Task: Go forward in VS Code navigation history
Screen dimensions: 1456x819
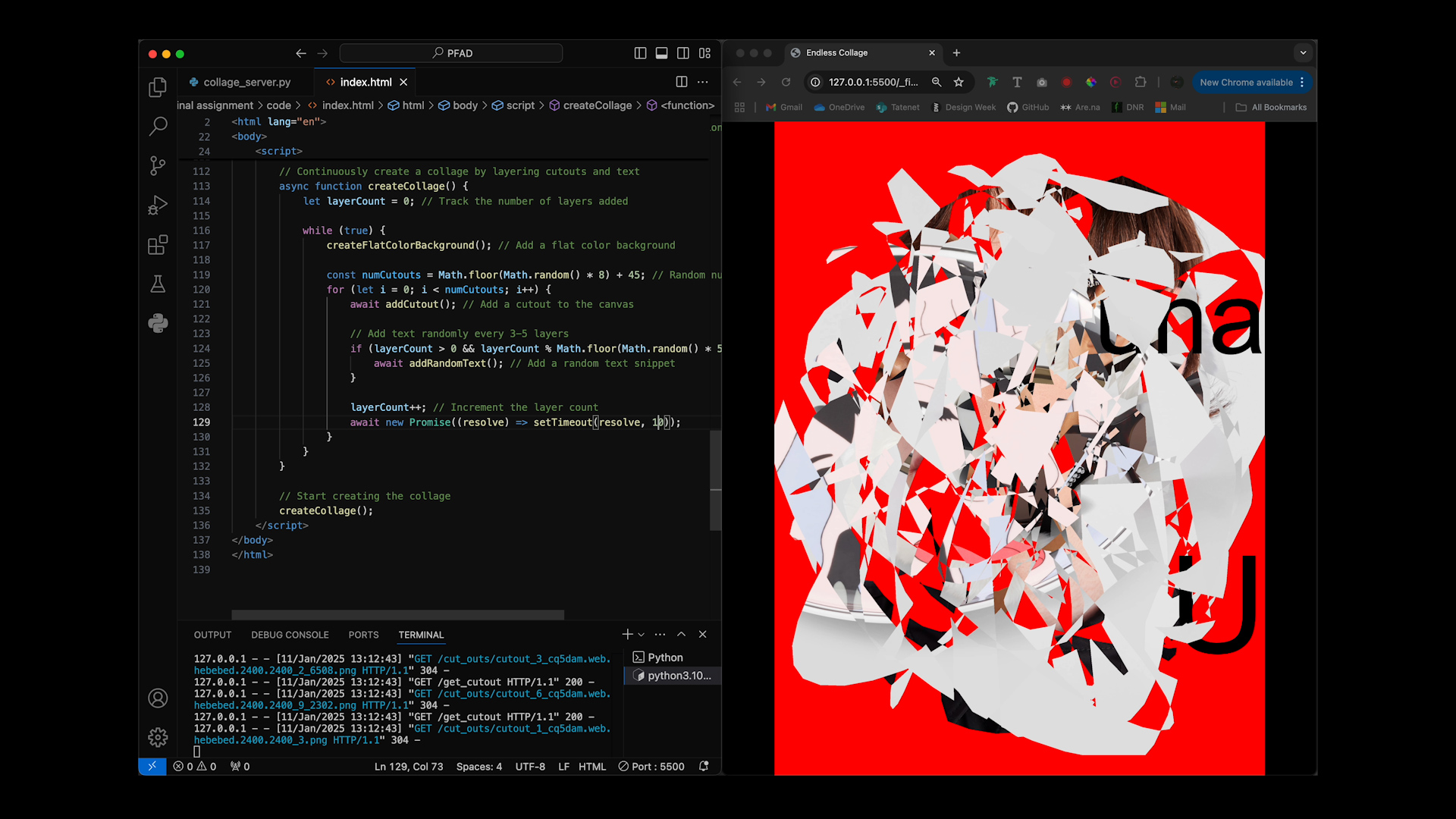Action: point(322,53)
